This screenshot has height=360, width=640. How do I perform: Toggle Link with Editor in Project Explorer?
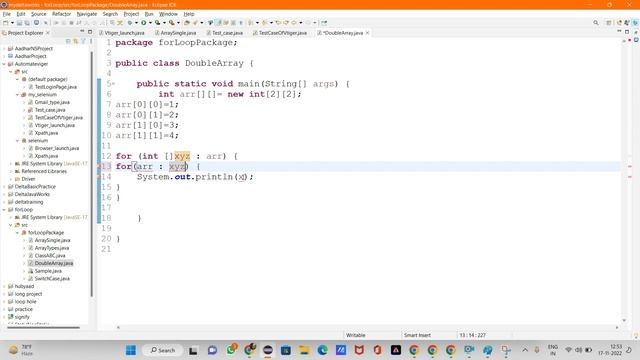pyautogui.click(x=76, y=41)
